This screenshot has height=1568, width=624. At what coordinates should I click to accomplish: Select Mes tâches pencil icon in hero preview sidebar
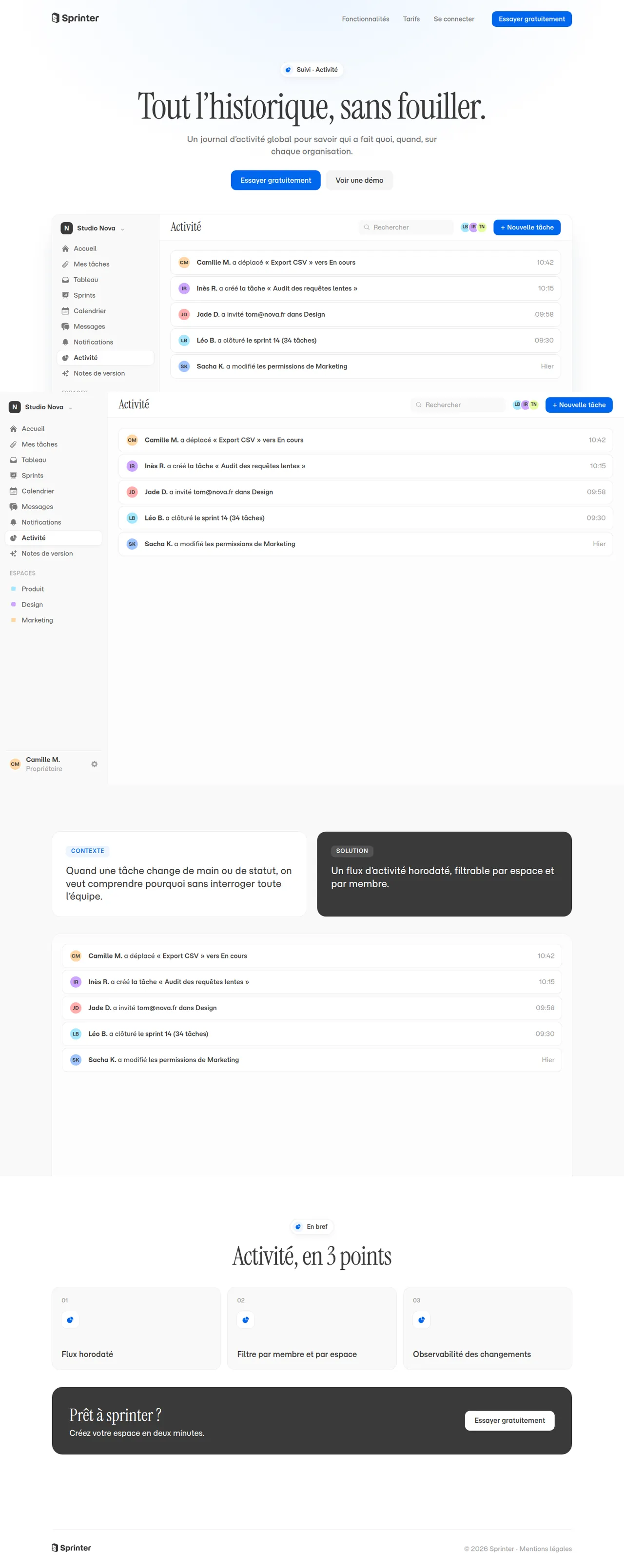pyautogui.click(x=65, y=264)
